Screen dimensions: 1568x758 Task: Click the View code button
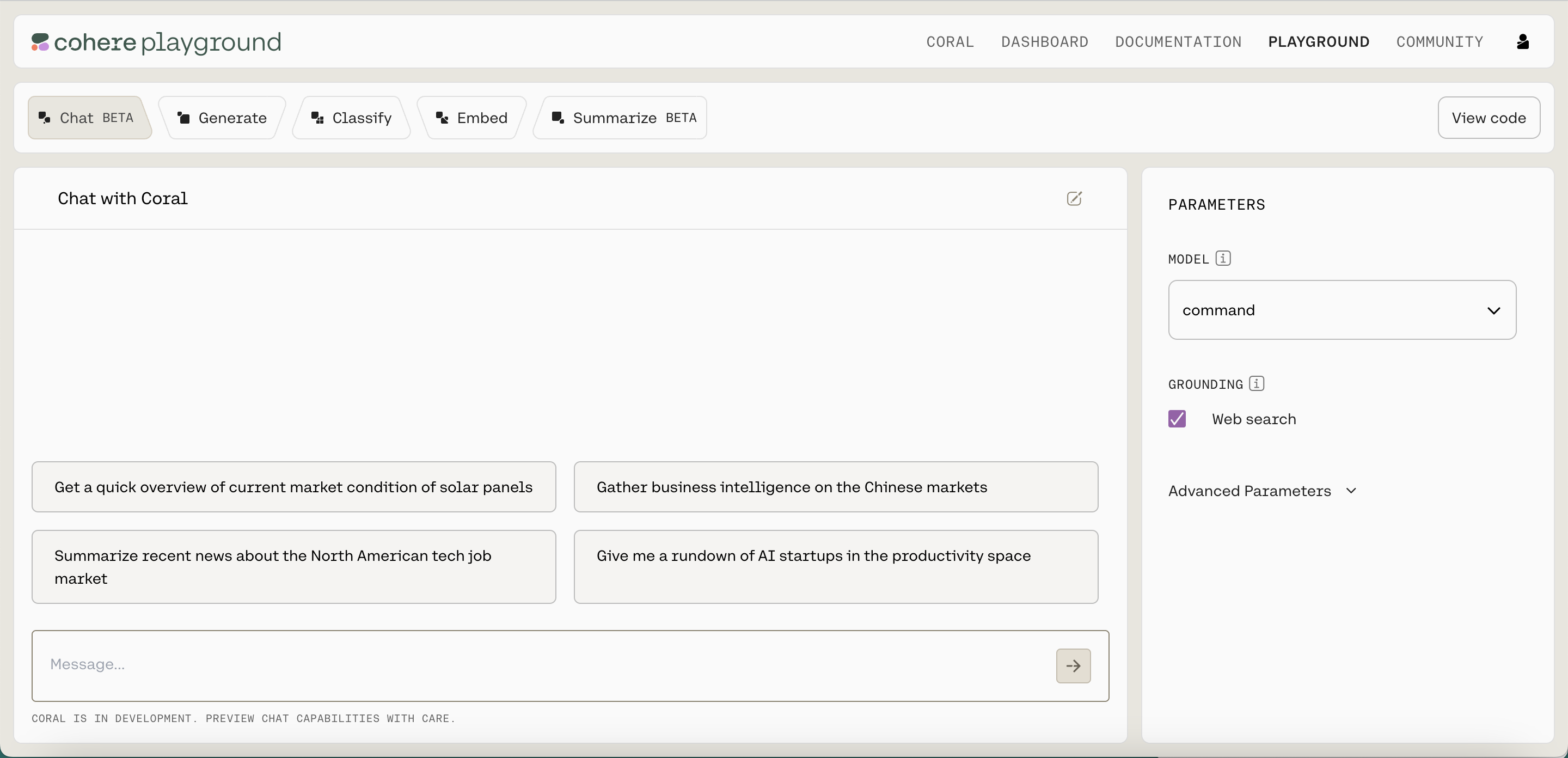[1489, 118]
